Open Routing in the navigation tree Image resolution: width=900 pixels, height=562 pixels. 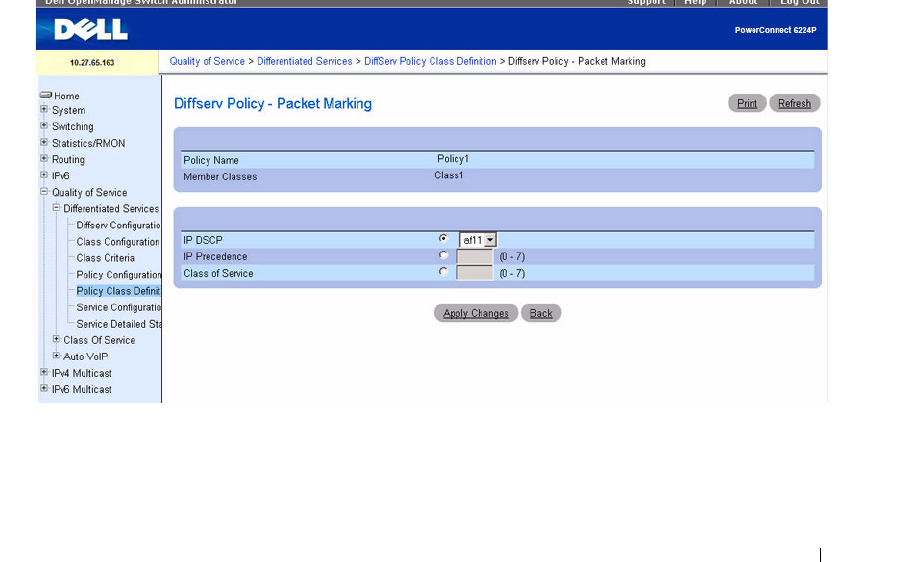(68, 160)
